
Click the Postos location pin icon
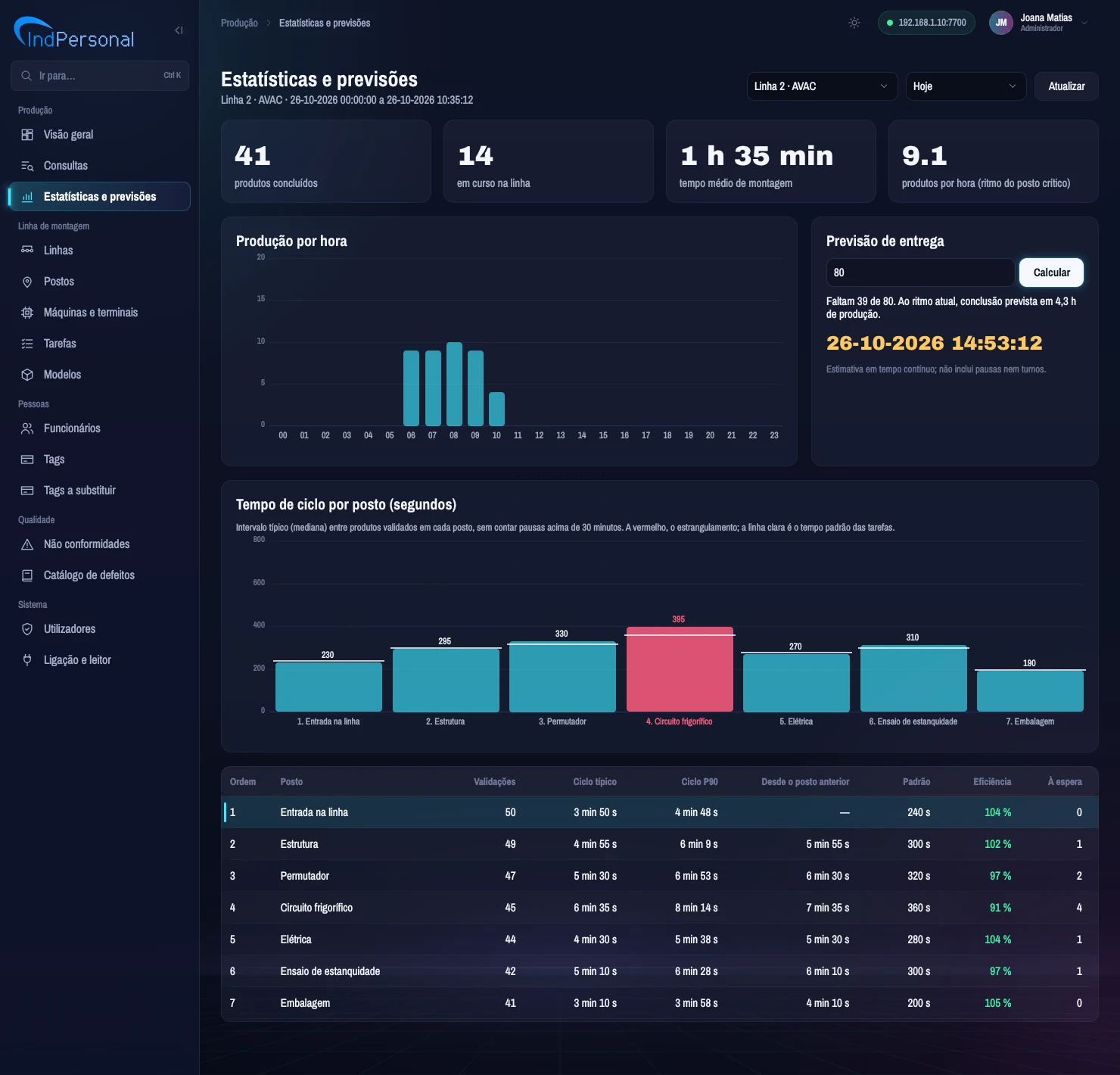tap(27, 282)
